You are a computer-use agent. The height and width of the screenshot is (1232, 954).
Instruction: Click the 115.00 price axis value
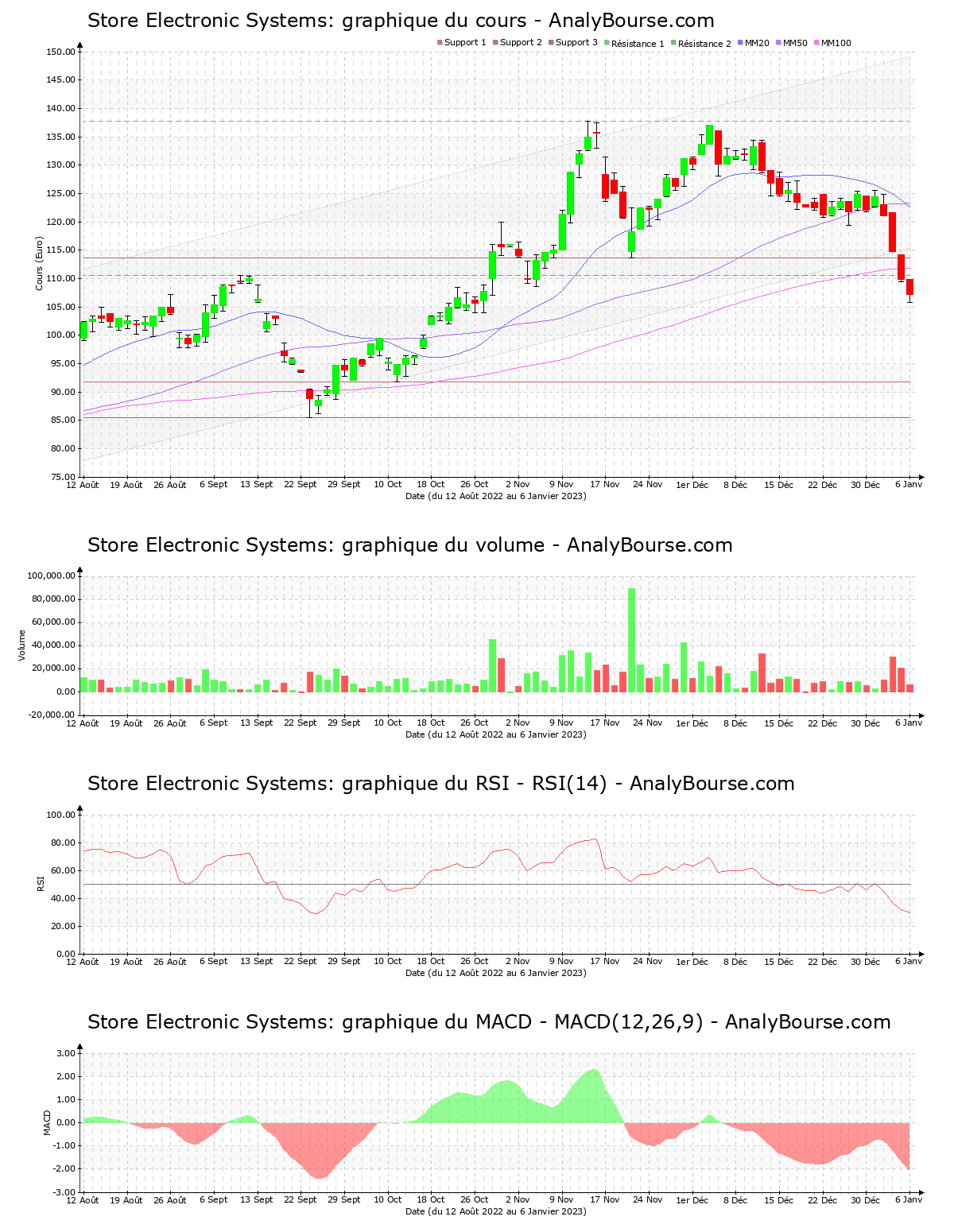(x=61, y=250)
